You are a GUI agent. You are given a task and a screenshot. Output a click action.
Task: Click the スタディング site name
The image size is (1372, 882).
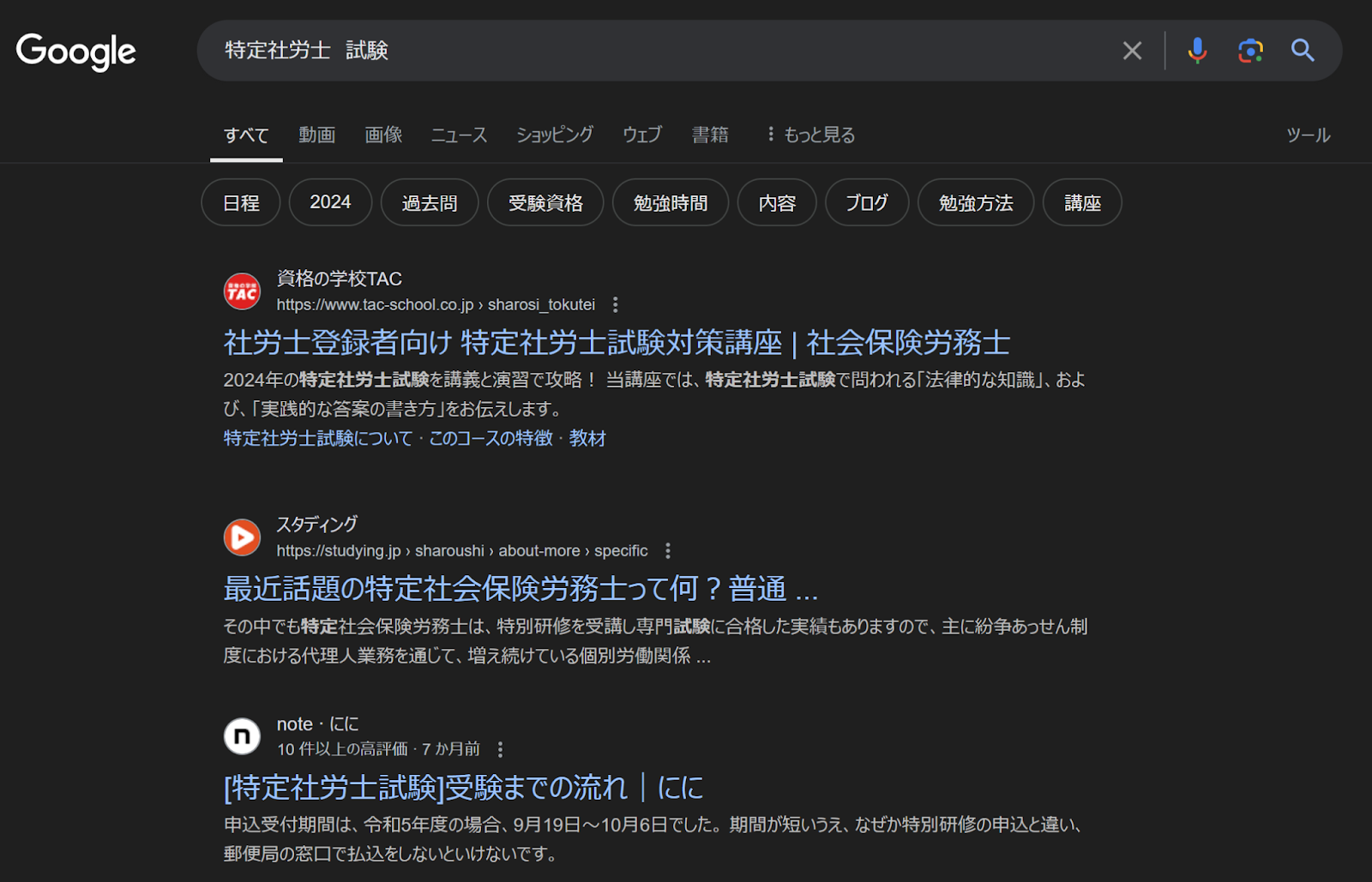[x=316, y=524]
